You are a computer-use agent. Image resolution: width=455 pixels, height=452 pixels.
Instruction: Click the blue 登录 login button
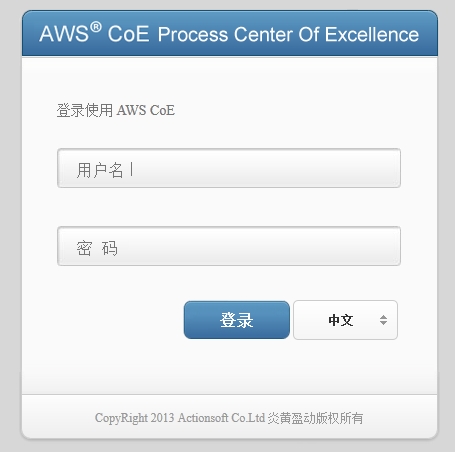tap(237, 320)
